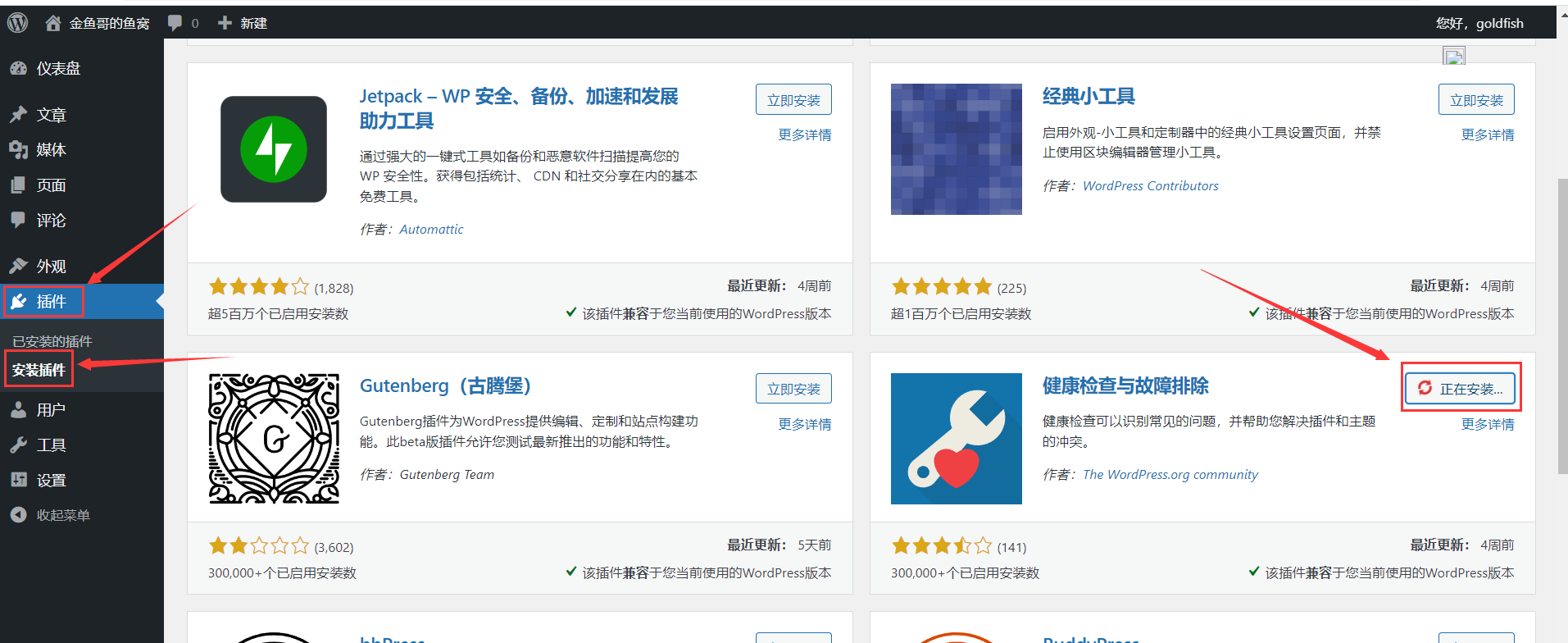Click the Jetpack plugin logo
Viewport: 1568px width, 643px height.
[274, 149]
